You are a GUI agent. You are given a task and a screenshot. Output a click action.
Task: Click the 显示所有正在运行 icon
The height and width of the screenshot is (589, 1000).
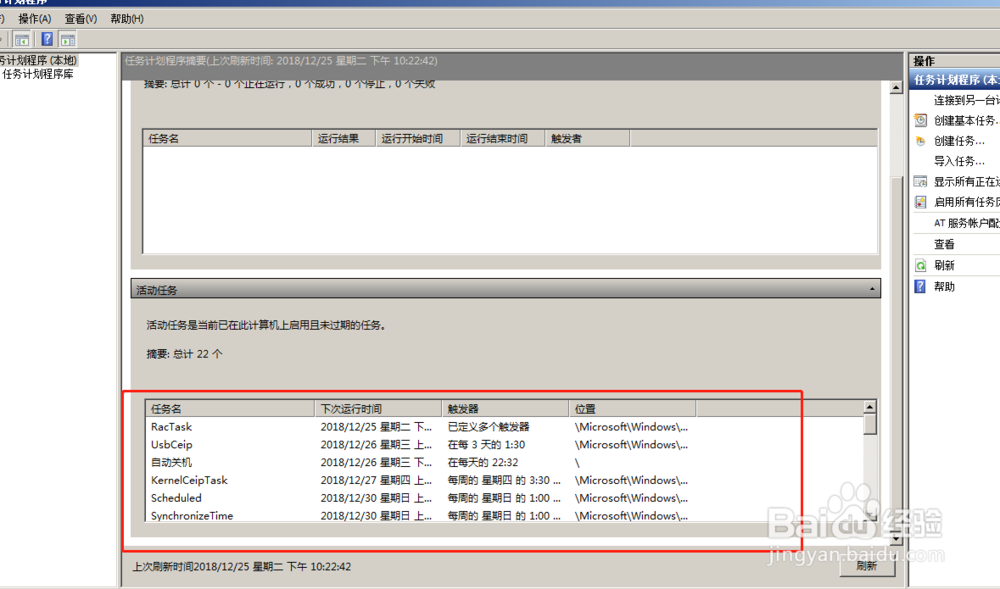[920, 182]
